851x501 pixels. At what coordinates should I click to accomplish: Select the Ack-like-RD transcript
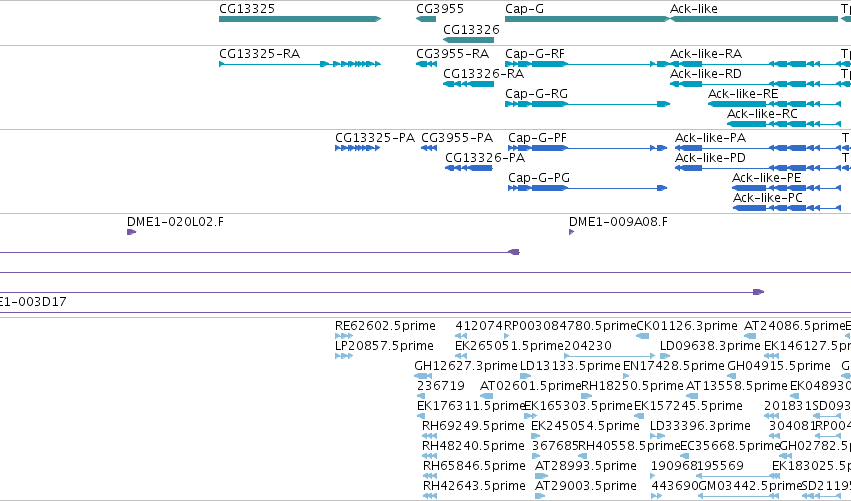pos(755,84)
